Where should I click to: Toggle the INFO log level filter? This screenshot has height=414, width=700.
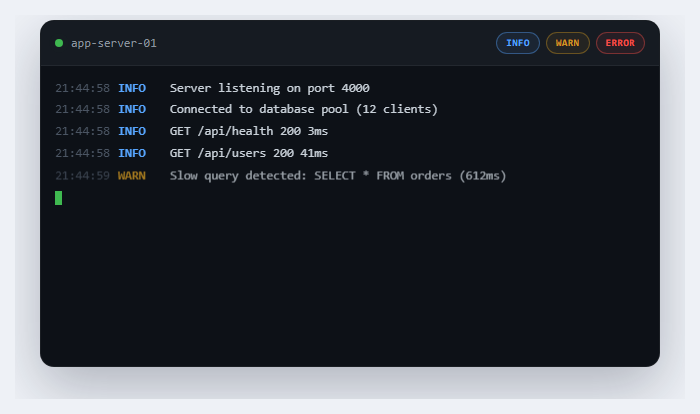point(517,43)
